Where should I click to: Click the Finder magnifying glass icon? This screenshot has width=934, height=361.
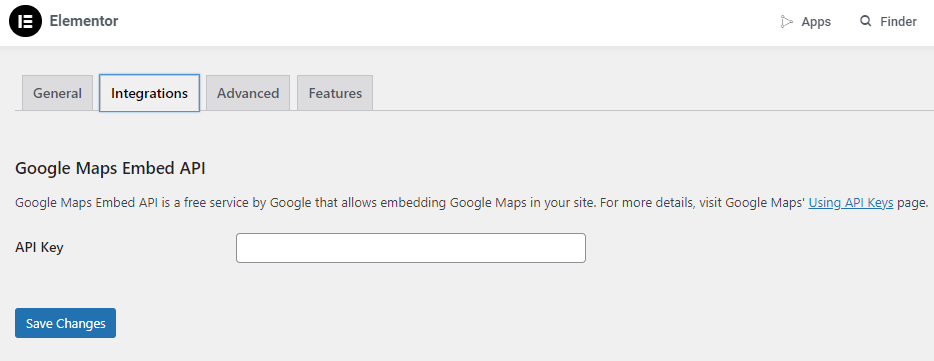(865, 21)
